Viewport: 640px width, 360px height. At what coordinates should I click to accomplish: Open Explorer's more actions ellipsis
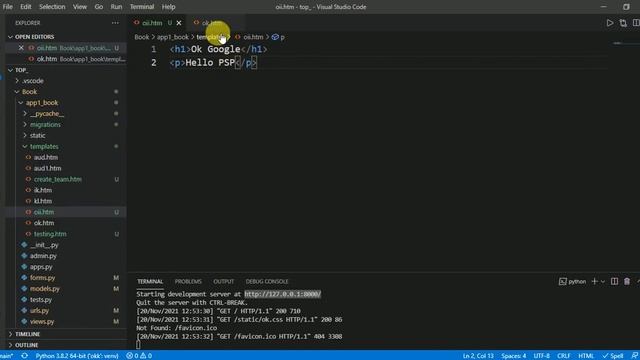(x=115, y=23)
